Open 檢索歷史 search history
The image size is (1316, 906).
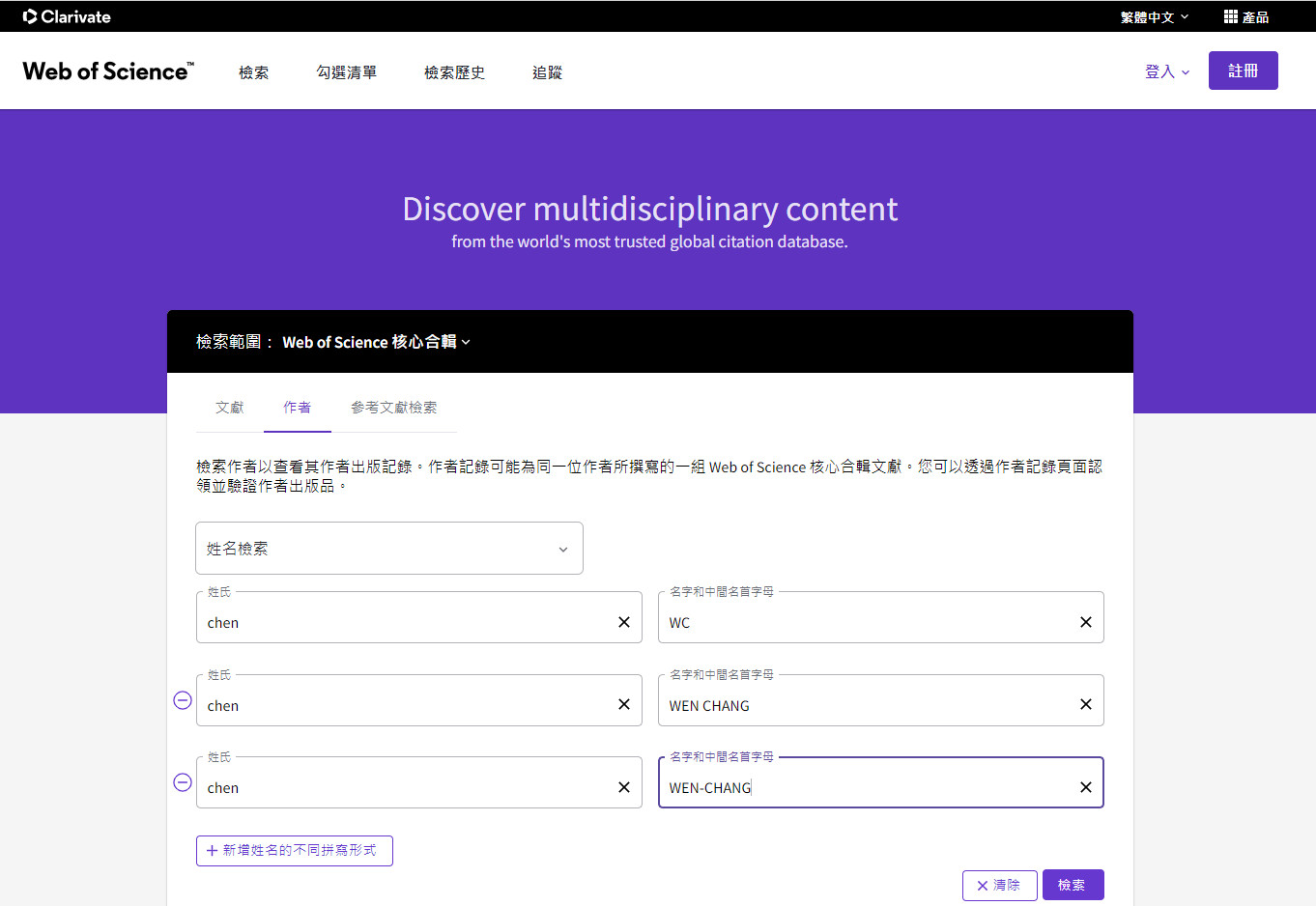coord(454,72)
